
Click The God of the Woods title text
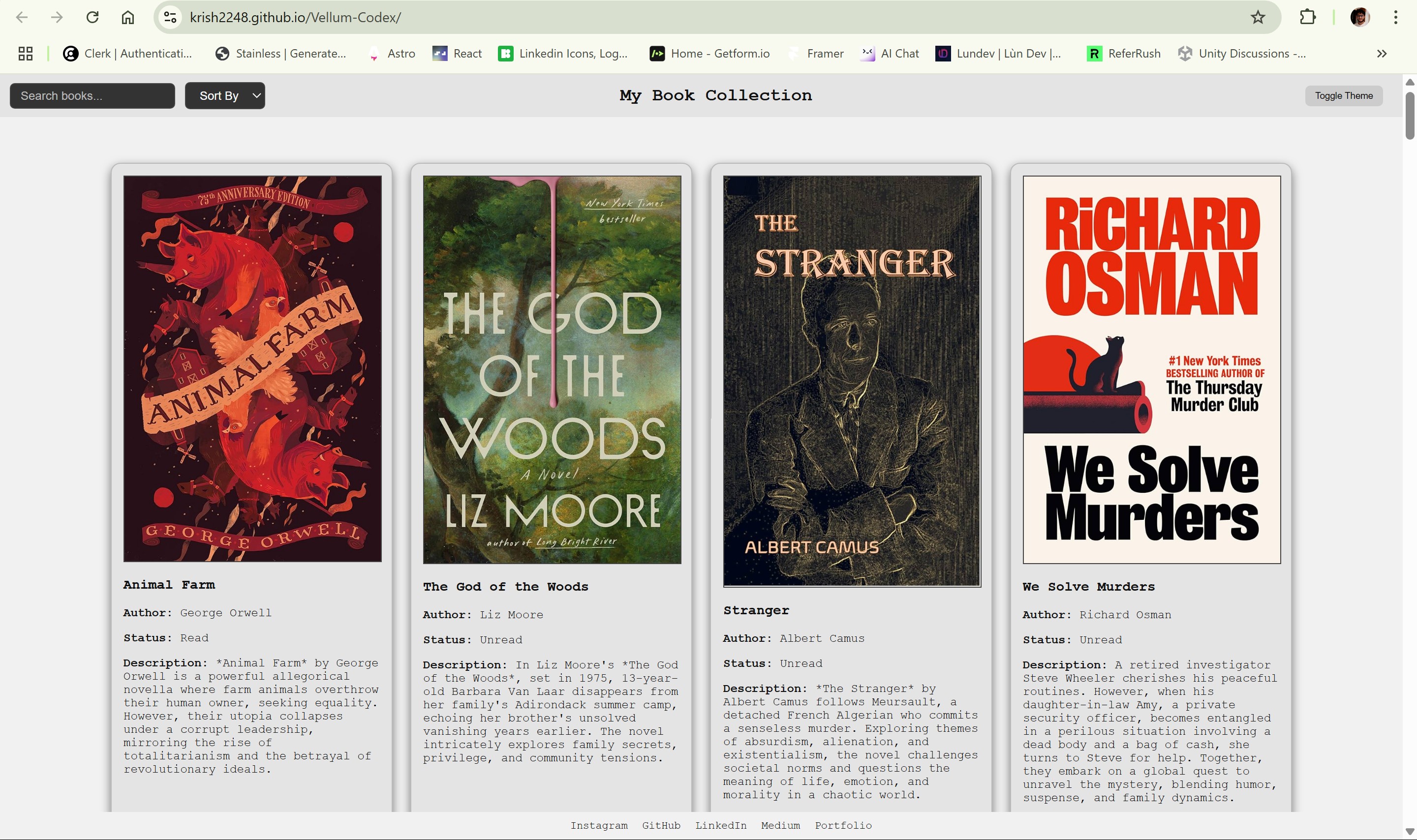pyautogui.click(x=506, y=587)
